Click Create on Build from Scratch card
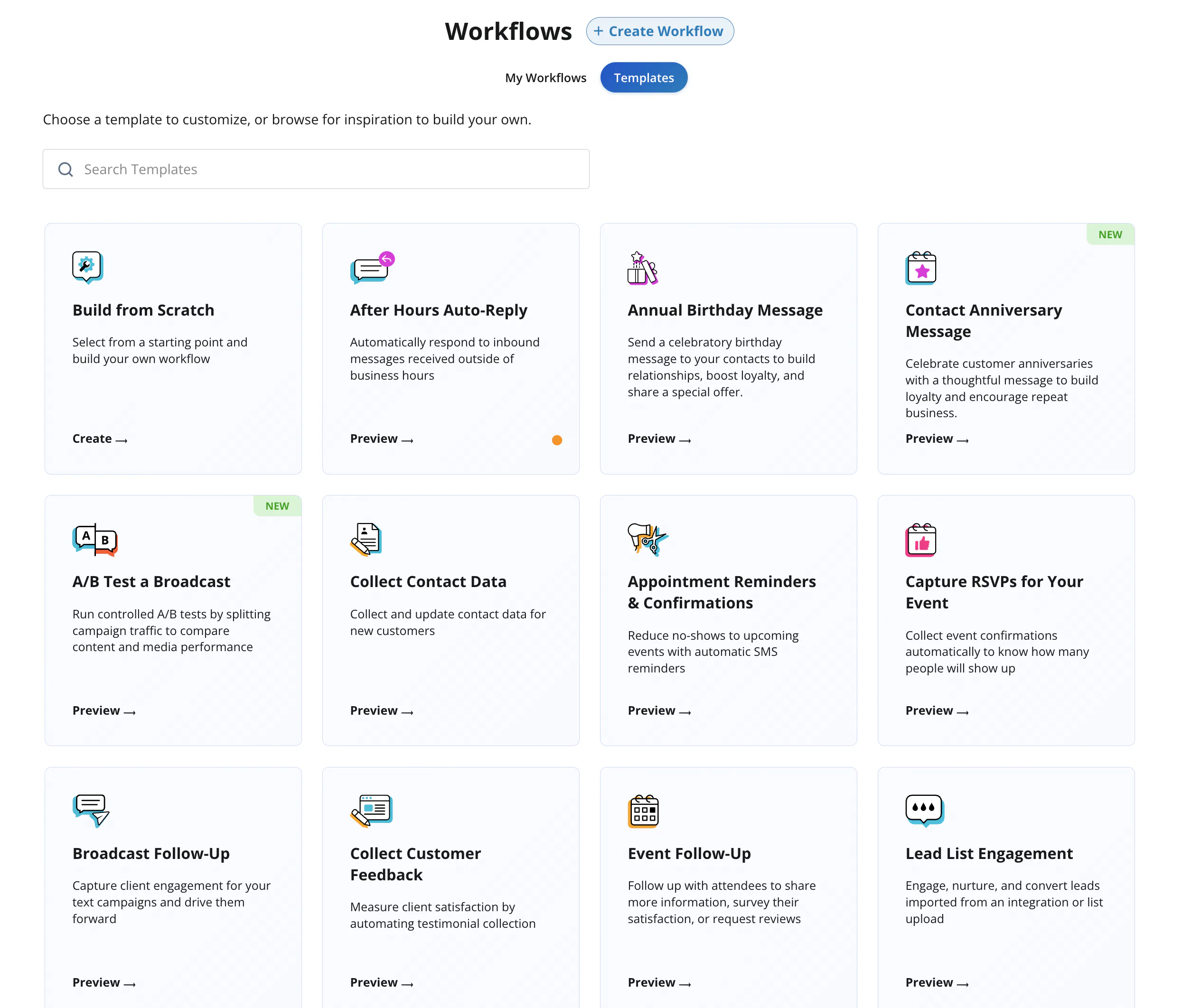The width and height of the screenshot is (1182, 1008). coord(100,439)
